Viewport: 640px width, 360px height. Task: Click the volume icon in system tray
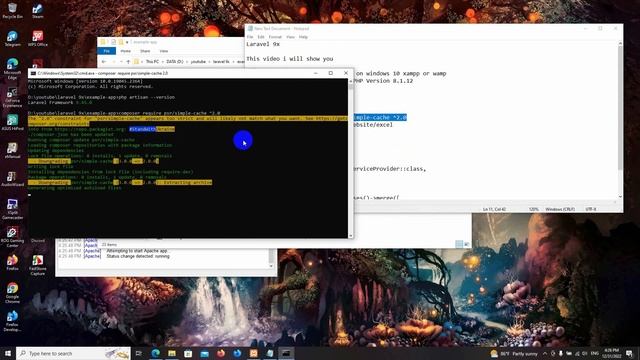pos(584,353)
